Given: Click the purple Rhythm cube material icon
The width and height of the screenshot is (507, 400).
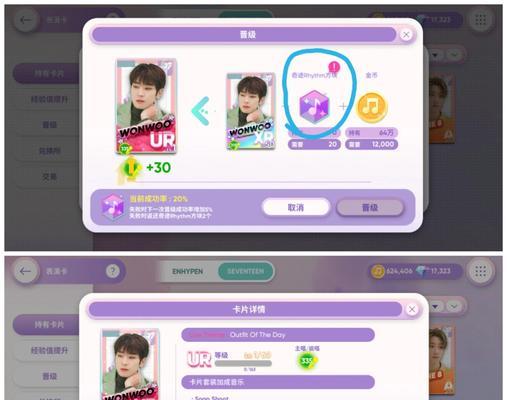Looking at the screenshot, I should click(x=314, y=107).
